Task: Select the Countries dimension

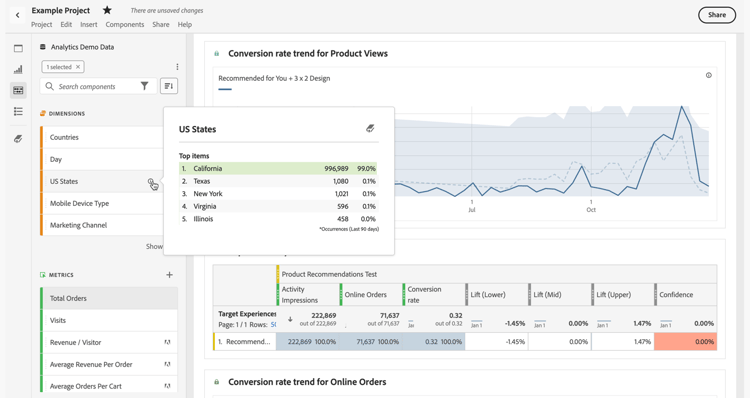Action: click(x=102, y=137)
